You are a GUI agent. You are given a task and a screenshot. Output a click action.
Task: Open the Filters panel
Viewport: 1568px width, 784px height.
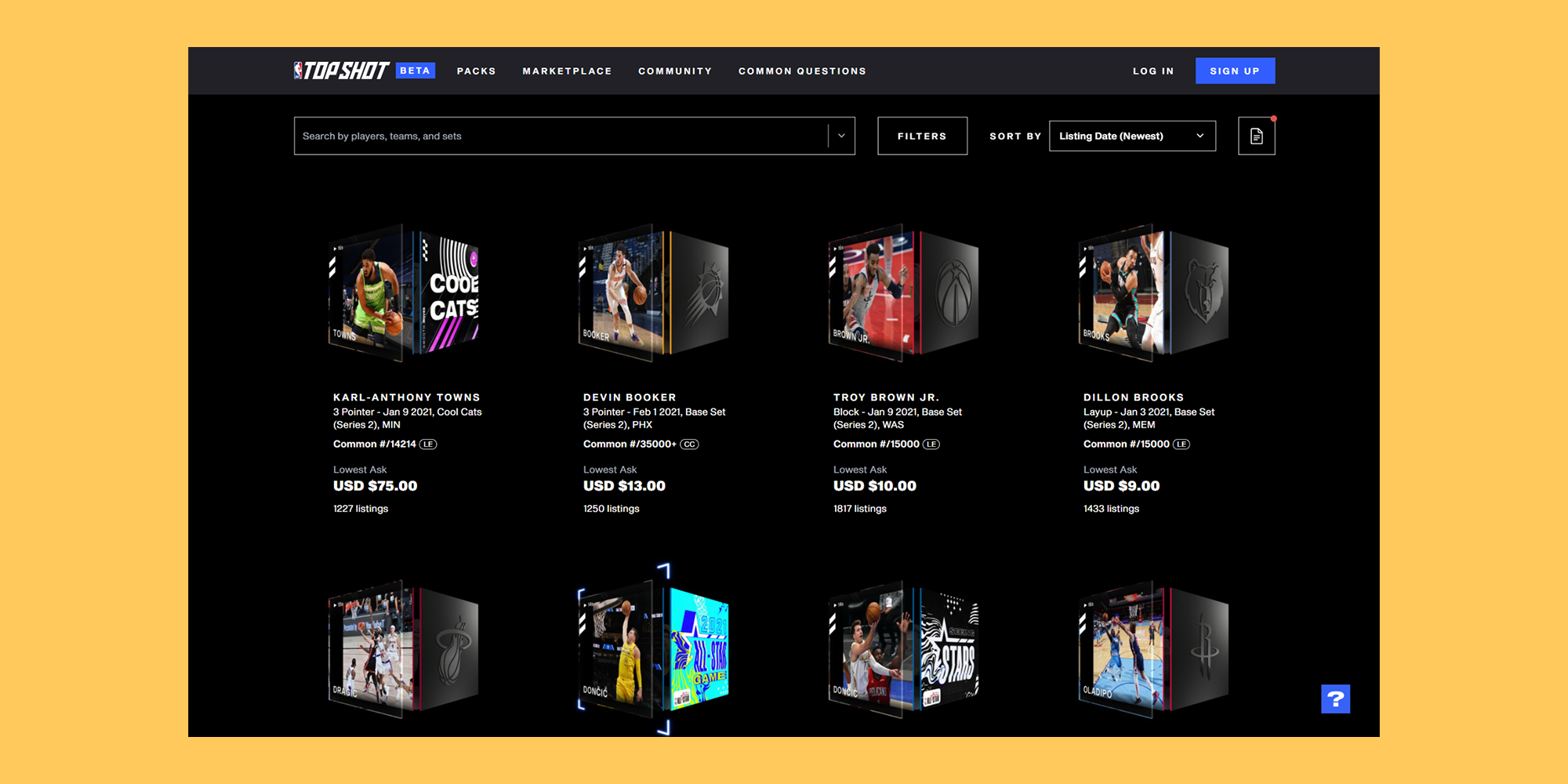[922, 136]
